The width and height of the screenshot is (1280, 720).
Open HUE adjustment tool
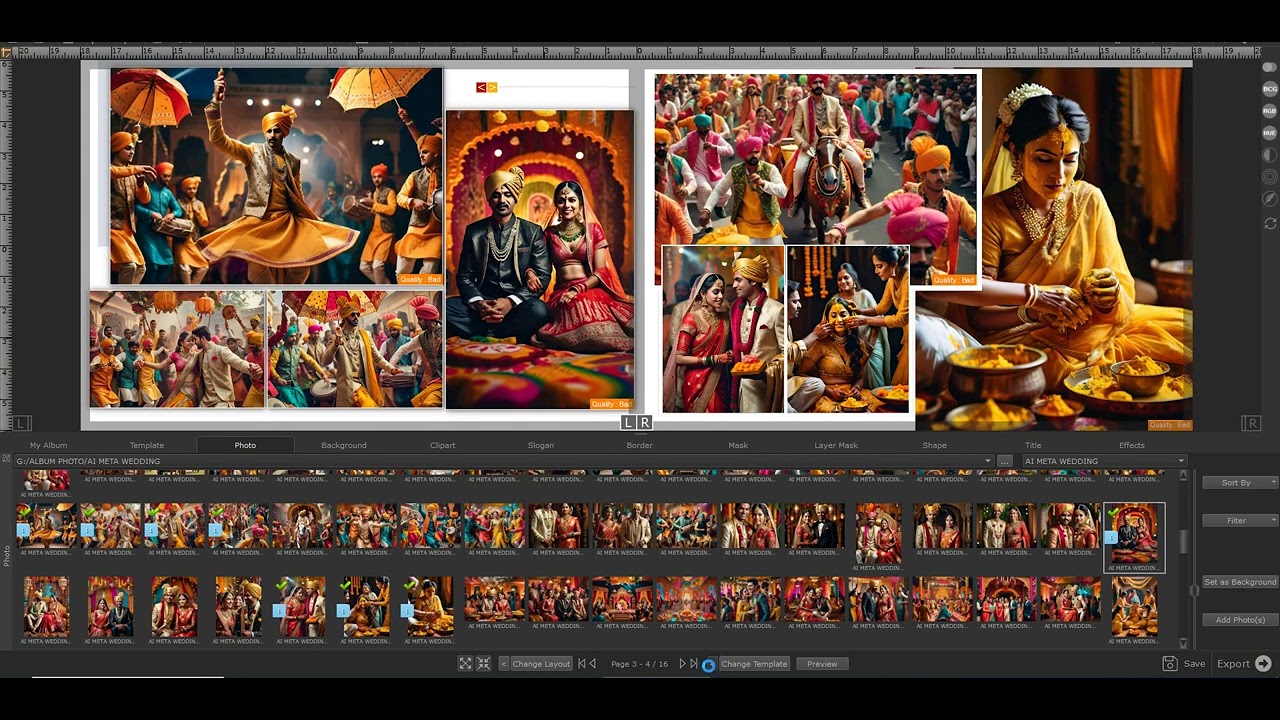click(x=1270, y=133)
